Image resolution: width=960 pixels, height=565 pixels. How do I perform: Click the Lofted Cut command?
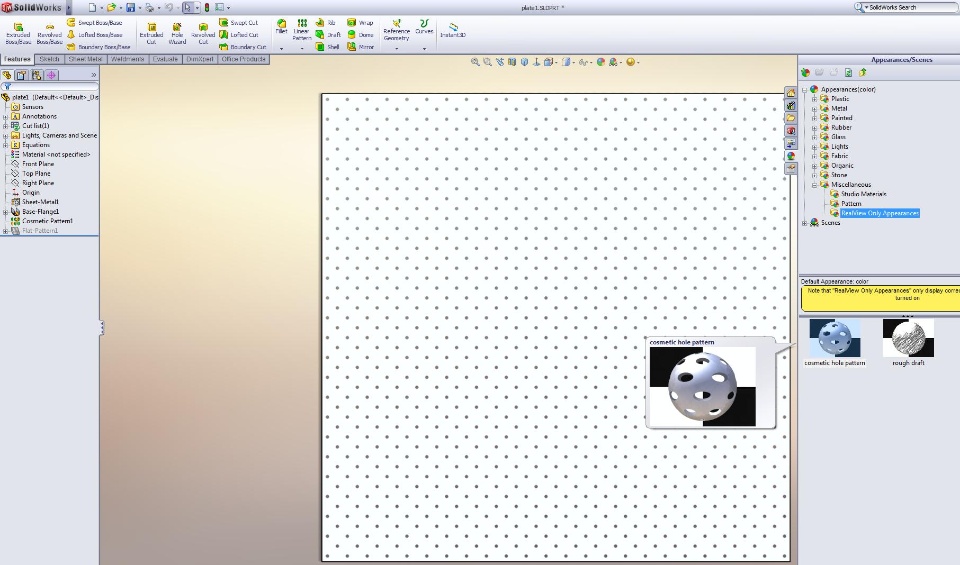239,35
